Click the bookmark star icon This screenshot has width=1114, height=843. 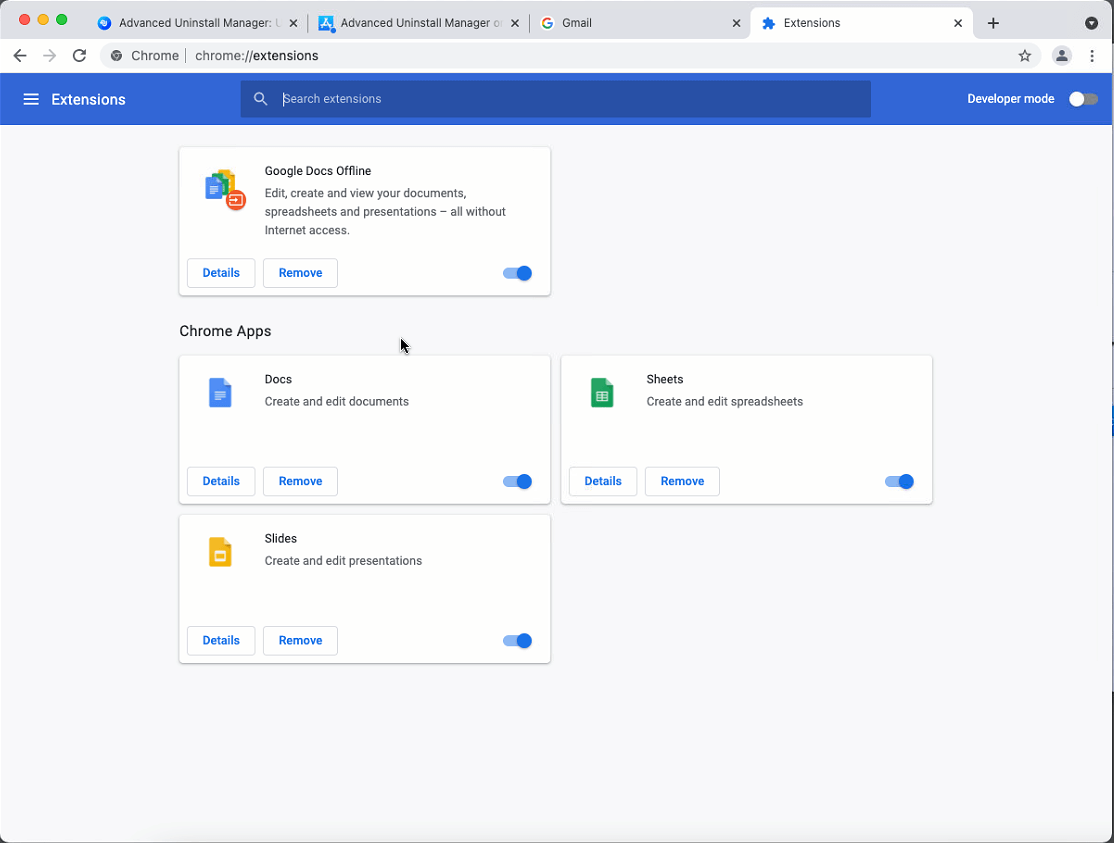1025,56
